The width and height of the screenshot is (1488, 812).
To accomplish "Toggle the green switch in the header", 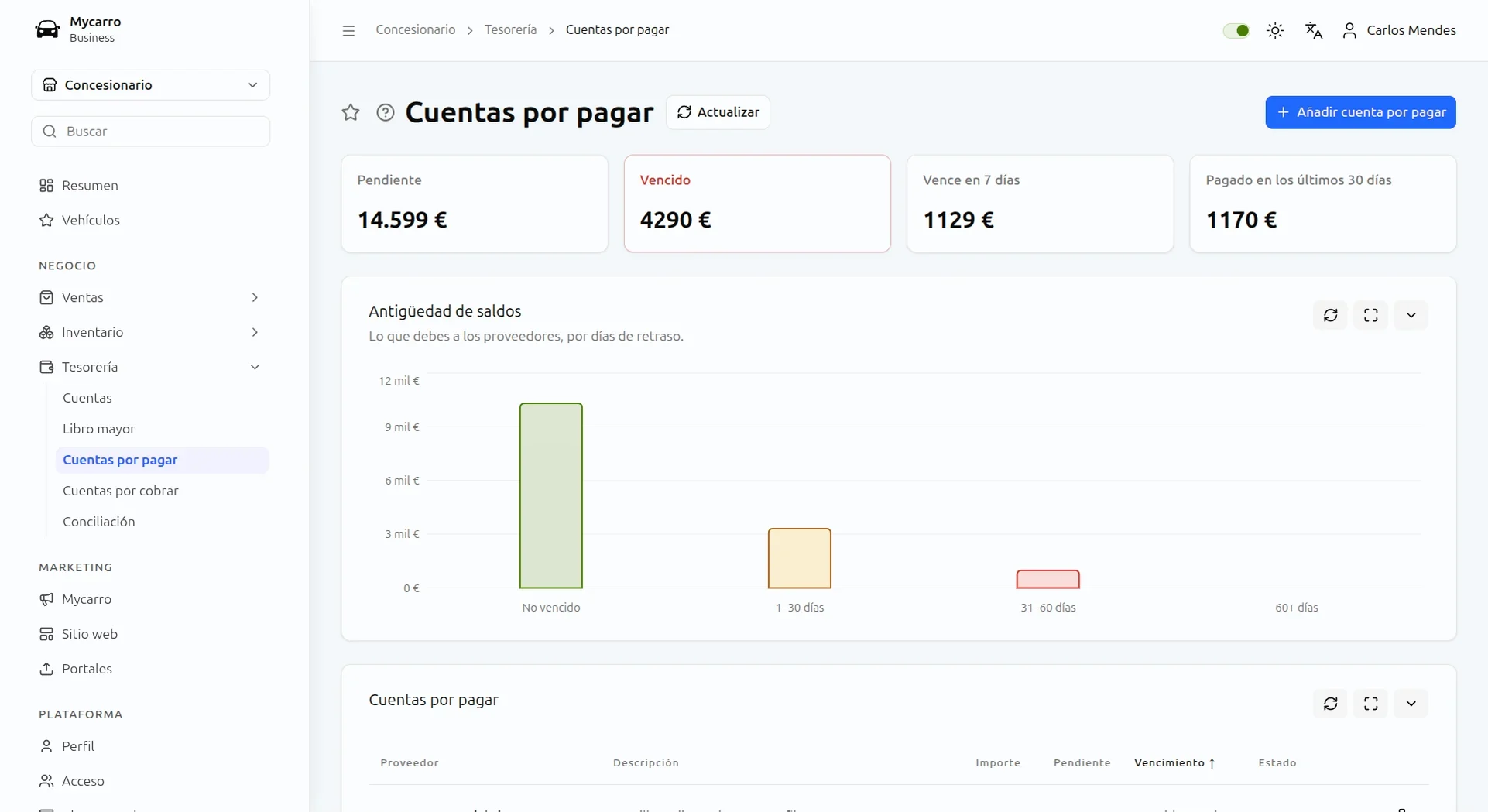I will 1236,30.
